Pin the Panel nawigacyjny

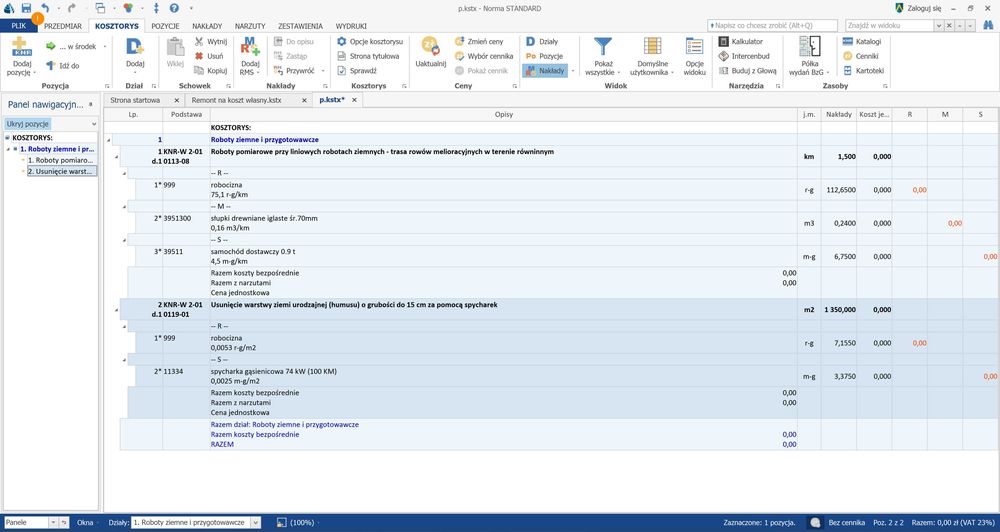pyautogui.click(x=90, y=105)
